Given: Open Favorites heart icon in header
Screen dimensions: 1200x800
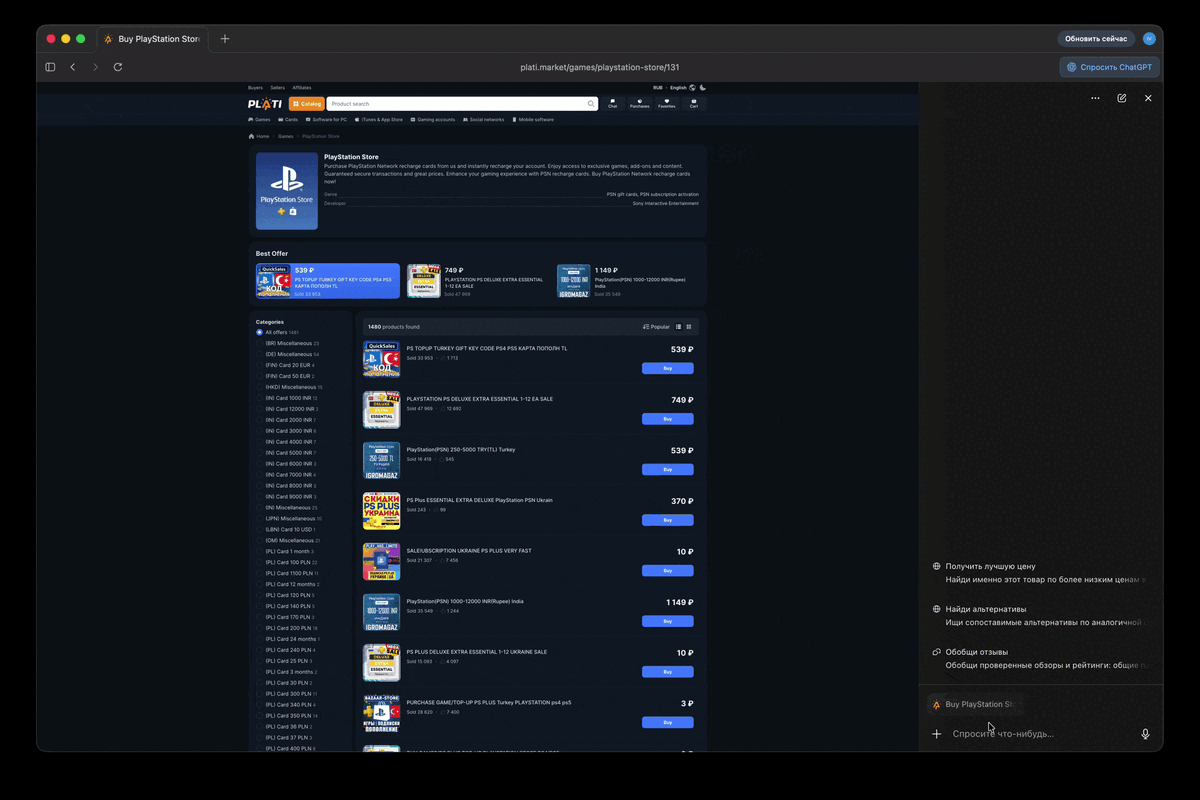Looking at the screenshot, I should pyautogui.click(x=667, y=103).
